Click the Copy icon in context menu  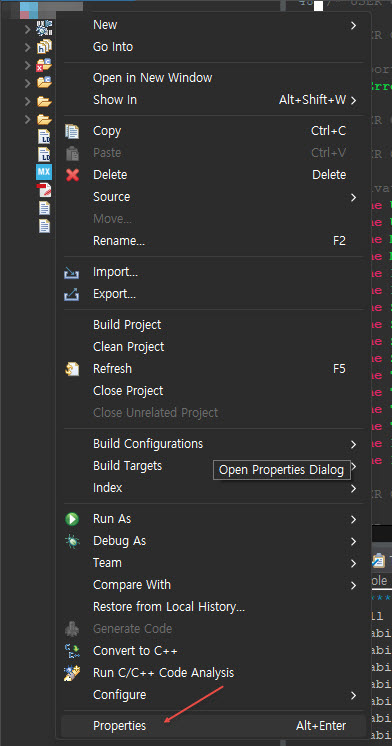pos(72,131)
